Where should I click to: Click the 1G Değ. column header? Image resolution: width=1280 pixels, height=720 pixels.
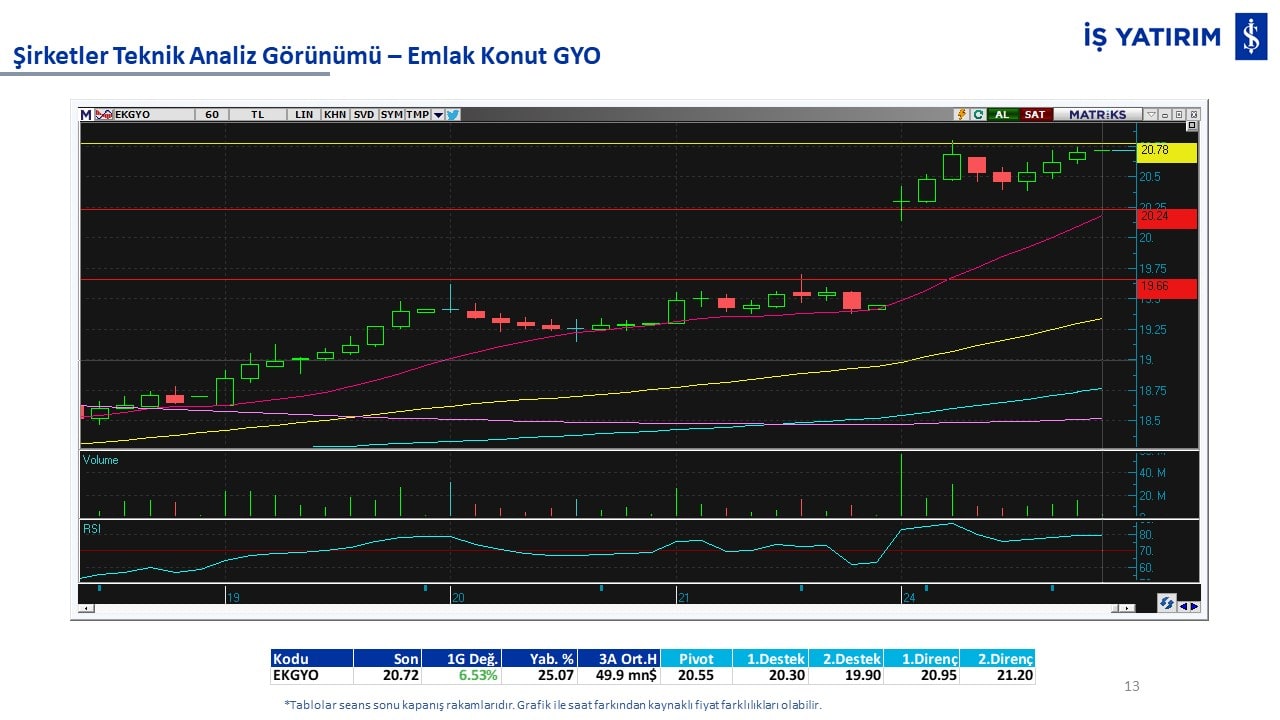(461, 658)
